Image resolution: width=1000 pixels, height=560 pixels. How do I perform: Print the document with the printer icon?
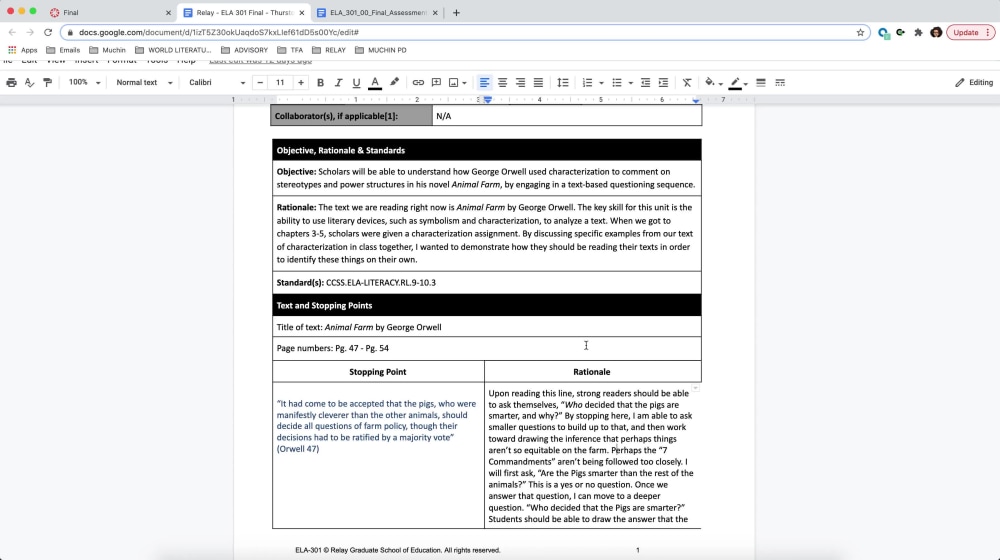[x=11, y=82]
